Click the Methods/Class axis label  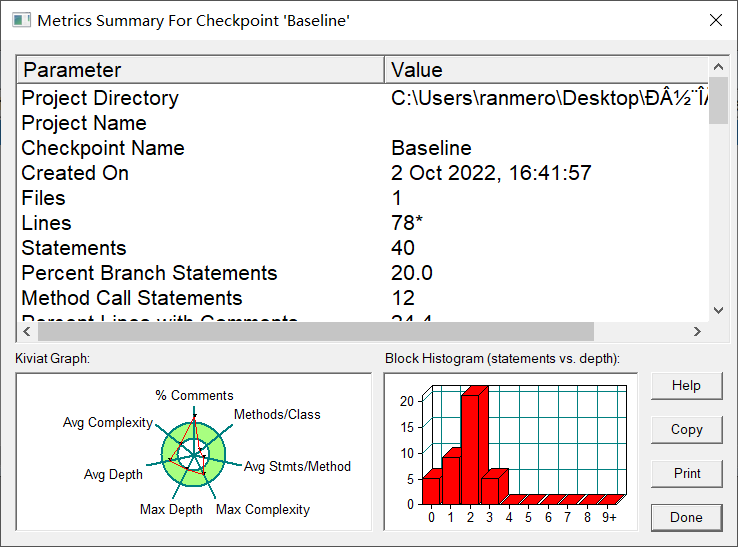277,414
